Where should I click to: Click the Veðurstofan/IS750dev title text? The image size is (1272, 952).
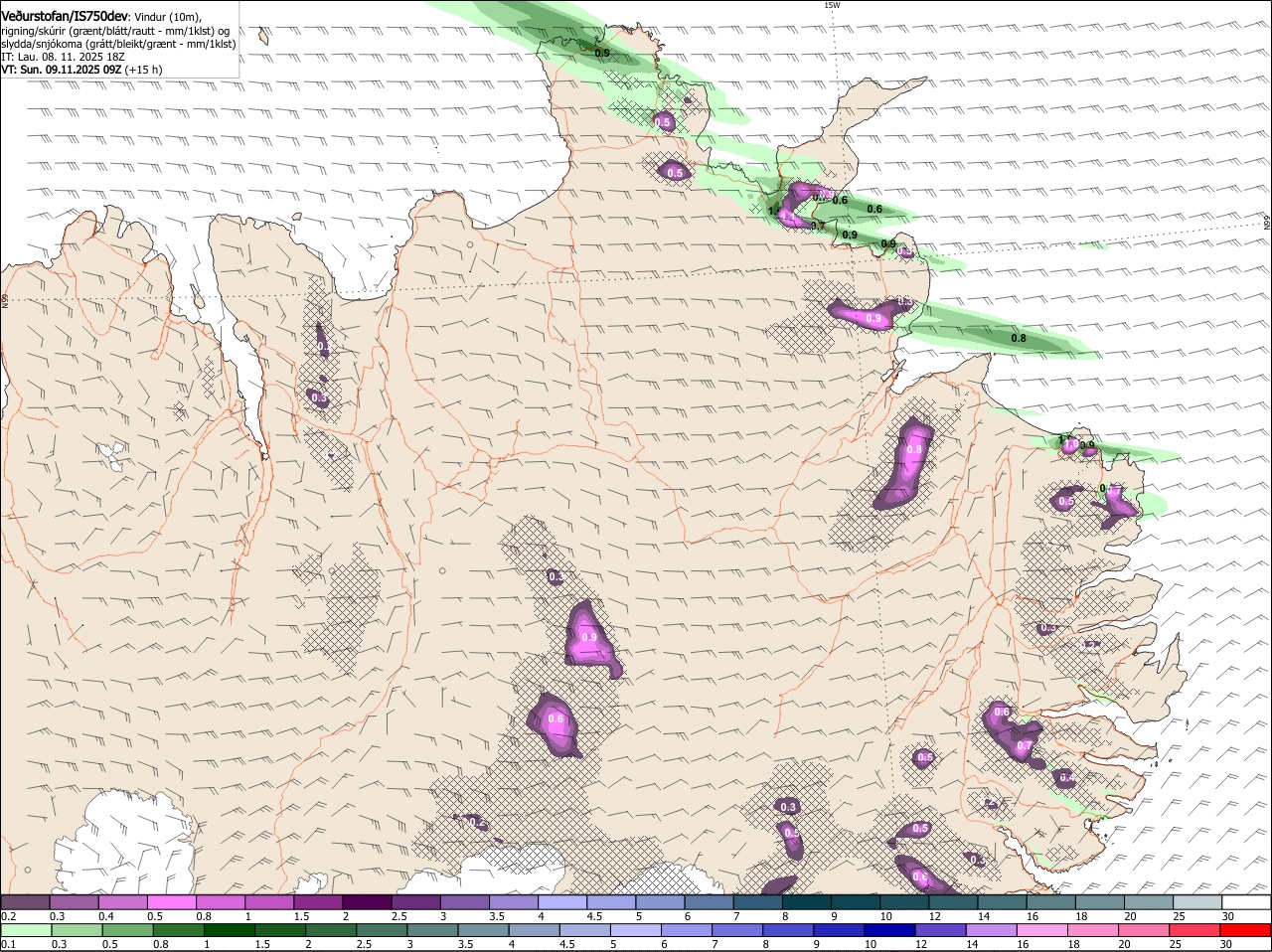click(x=65, y=16)
